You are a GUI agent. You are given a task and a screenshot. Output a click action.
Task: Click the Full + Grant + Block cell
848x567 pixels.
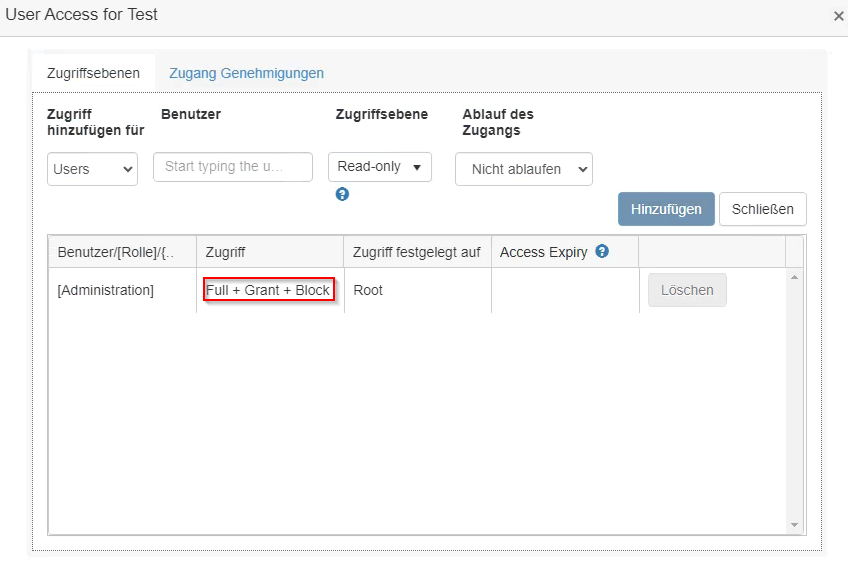tap(268, 290)
